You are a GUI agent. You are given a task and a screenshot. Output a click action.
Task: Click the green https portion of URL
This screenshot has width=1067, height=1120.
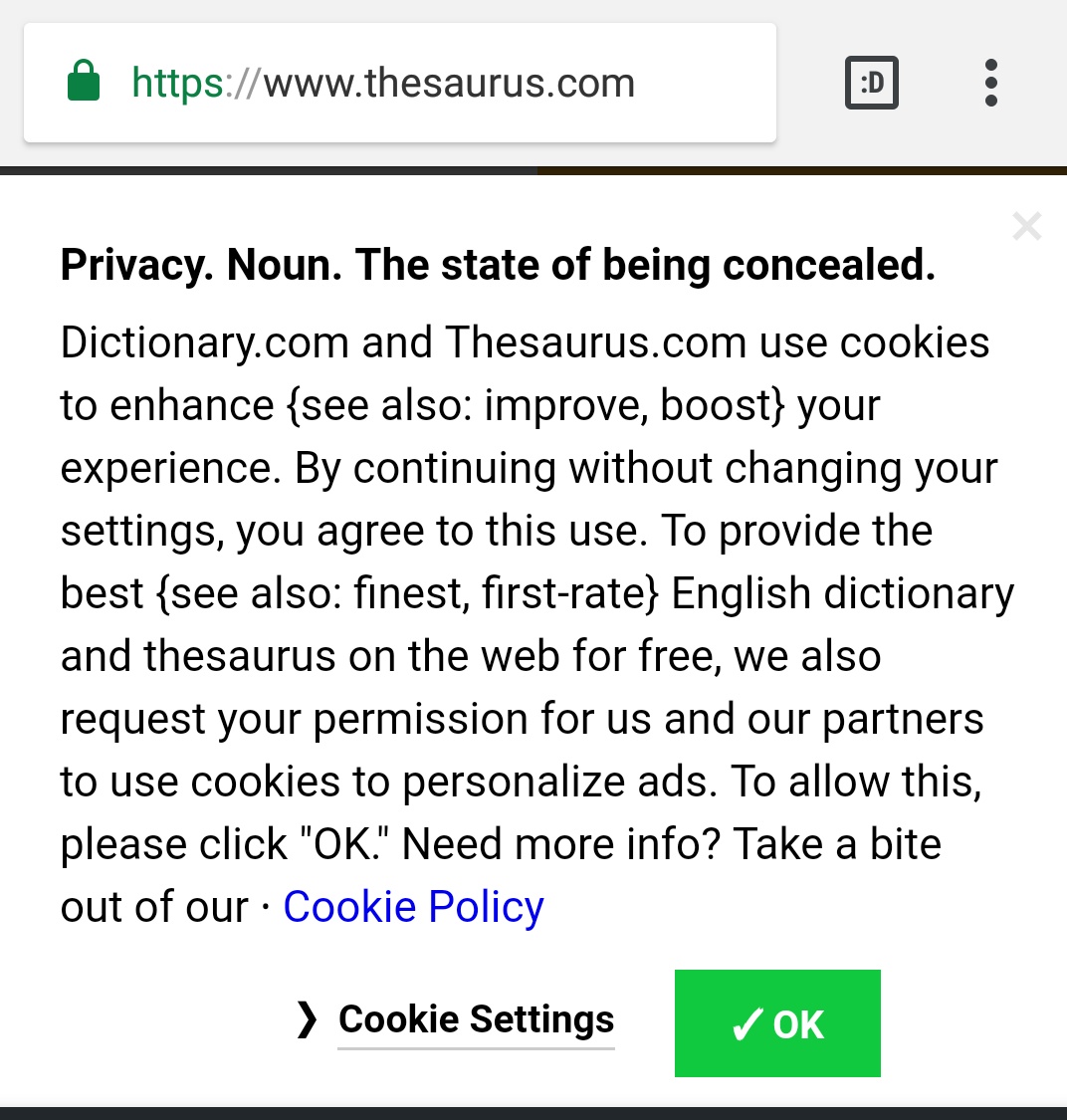[178, 83]
